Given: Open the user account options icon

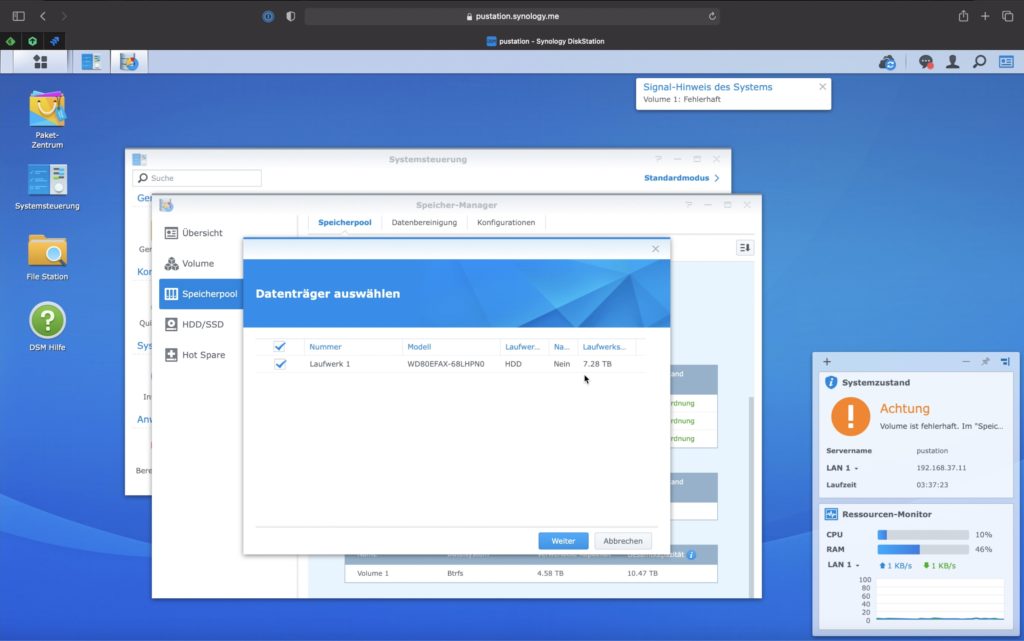Looking at the screenshot, I should pos(953,62).
